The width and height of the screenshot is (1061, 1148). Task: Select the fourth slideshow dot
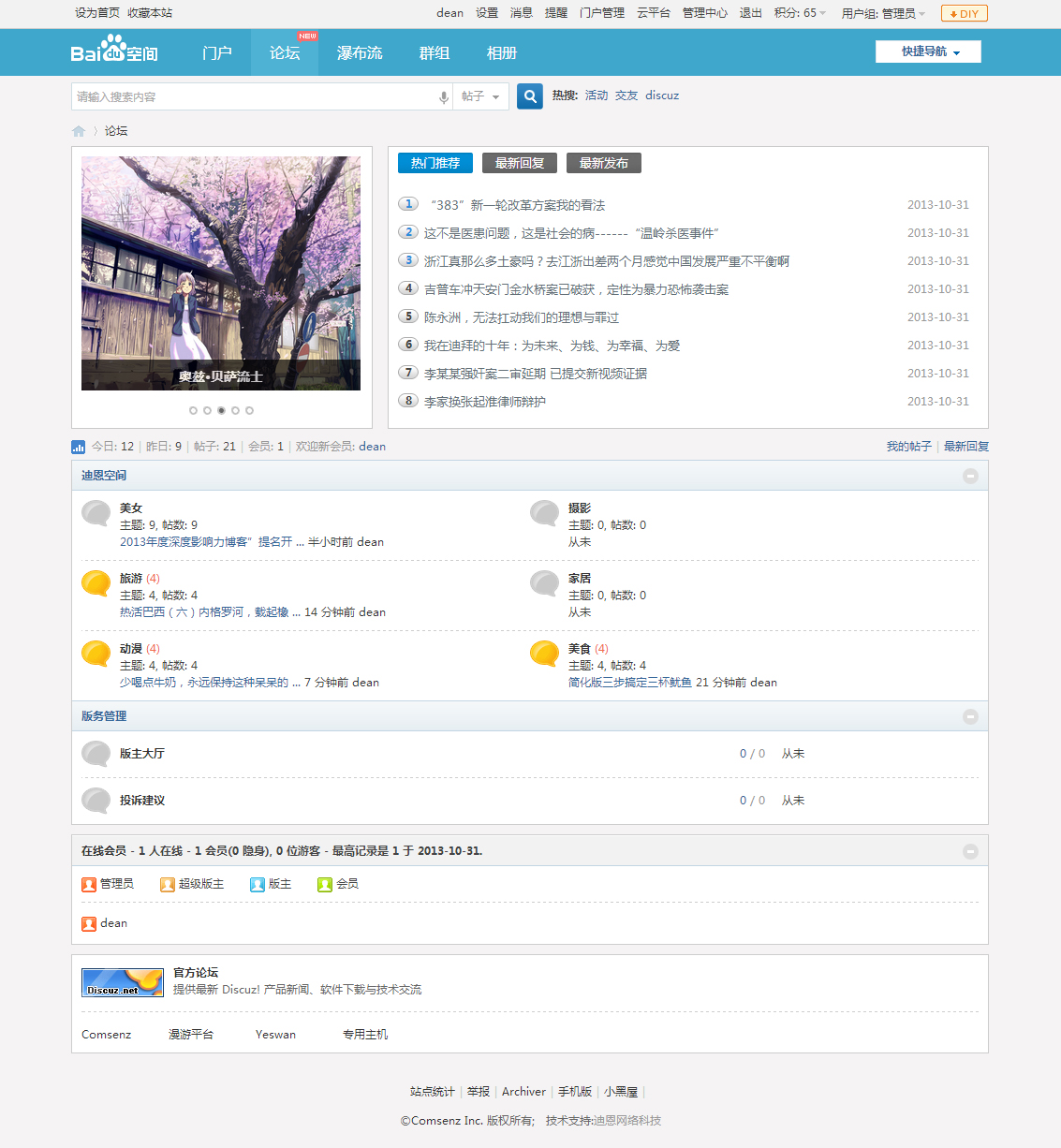(x=235, y=410)
